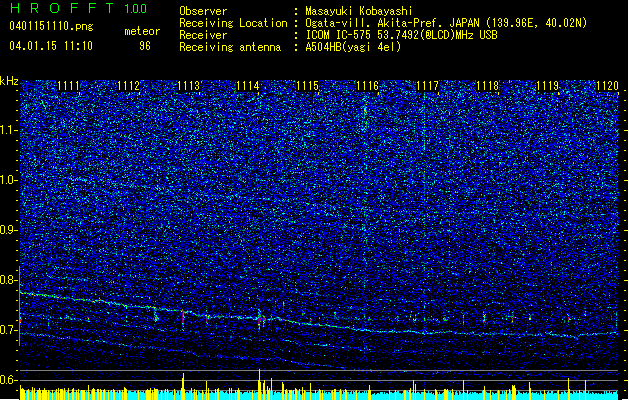Click the 1115 time marker
The width and height of the screenshot is (629, 400).
coord(308,85)
